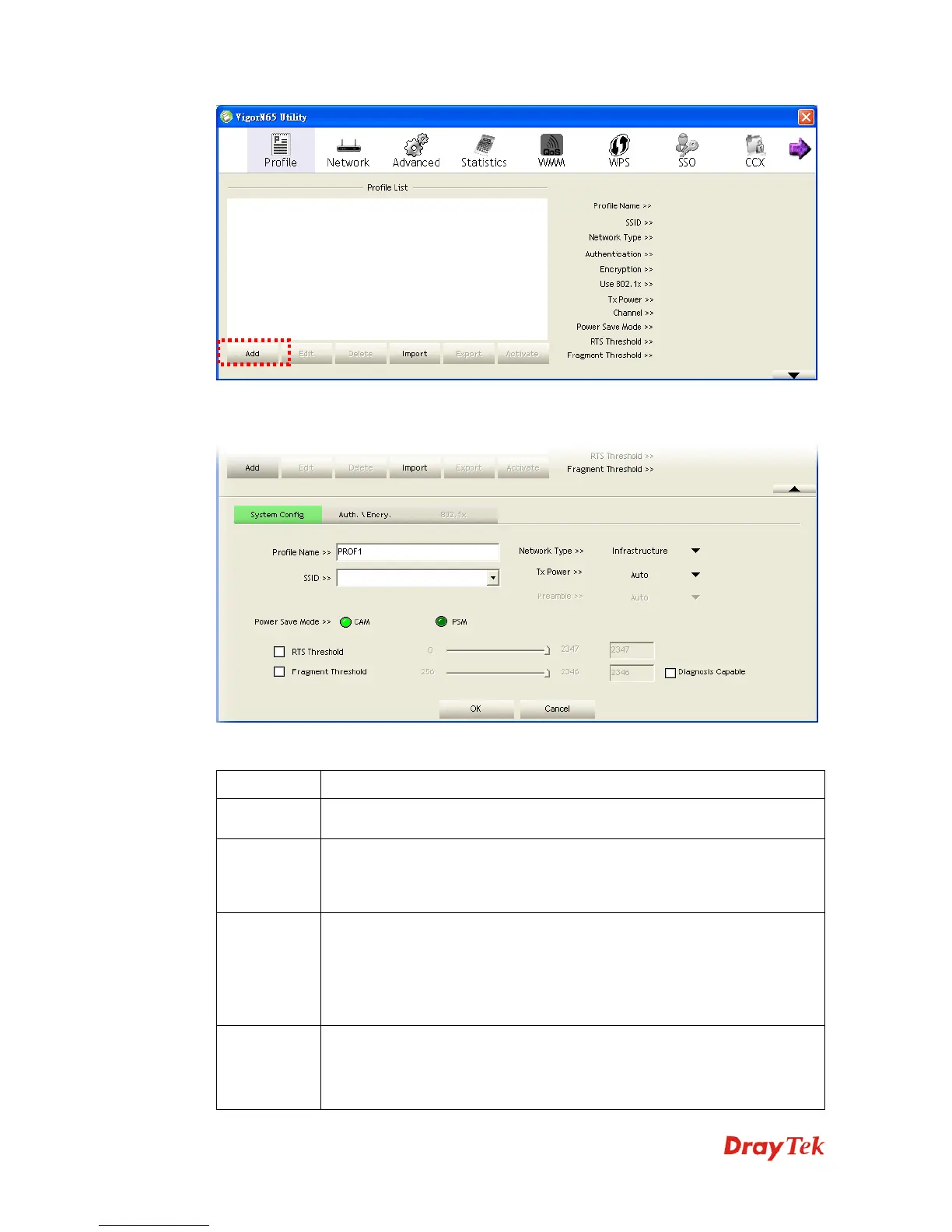Click Import button in upper Profile window
The height and width of the screenshot is (1232, 952).
pos(415,353)
